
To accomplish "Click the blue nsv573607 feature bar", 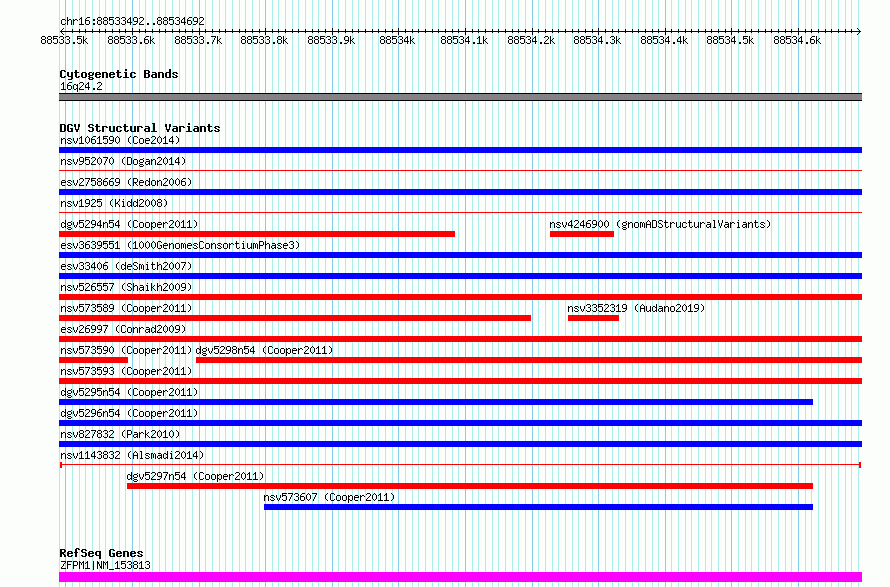I will (x=538, y=507).
